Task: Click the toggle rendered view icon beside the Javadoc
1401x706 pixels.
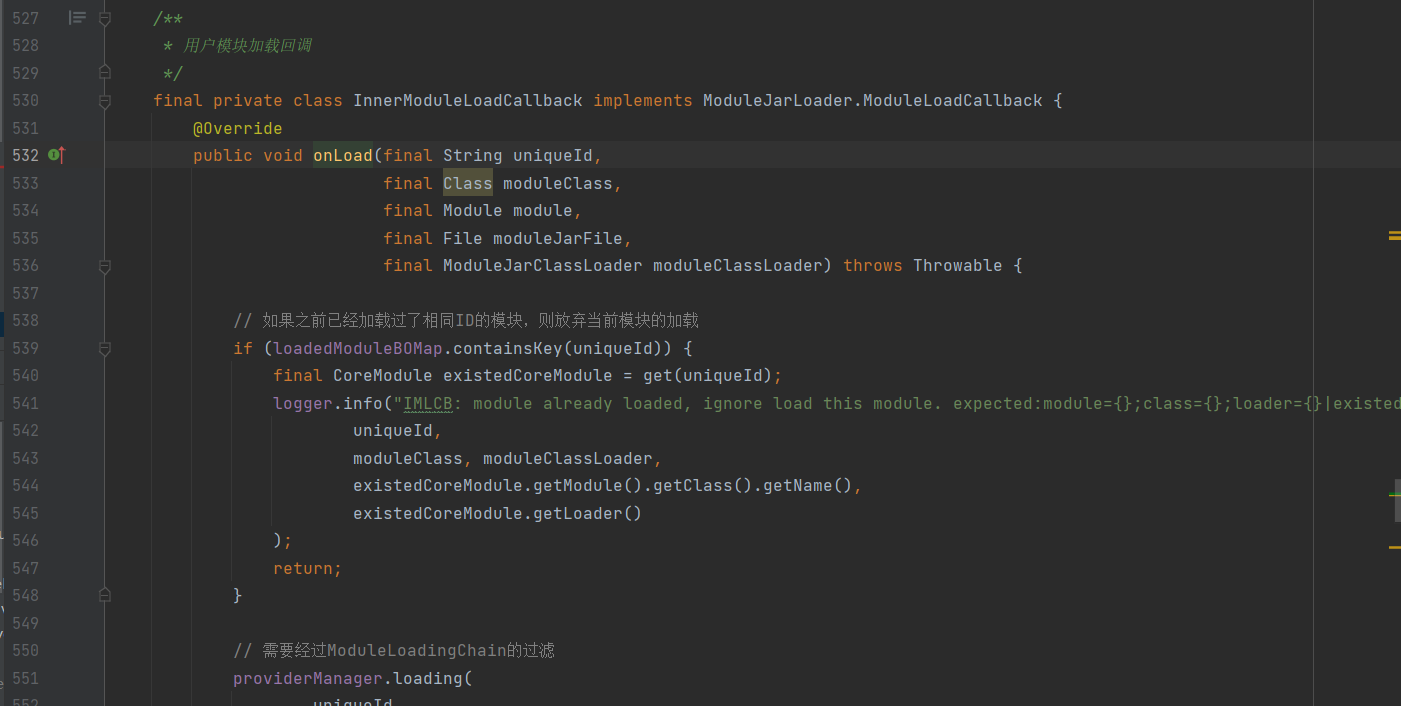Action: 77,18
